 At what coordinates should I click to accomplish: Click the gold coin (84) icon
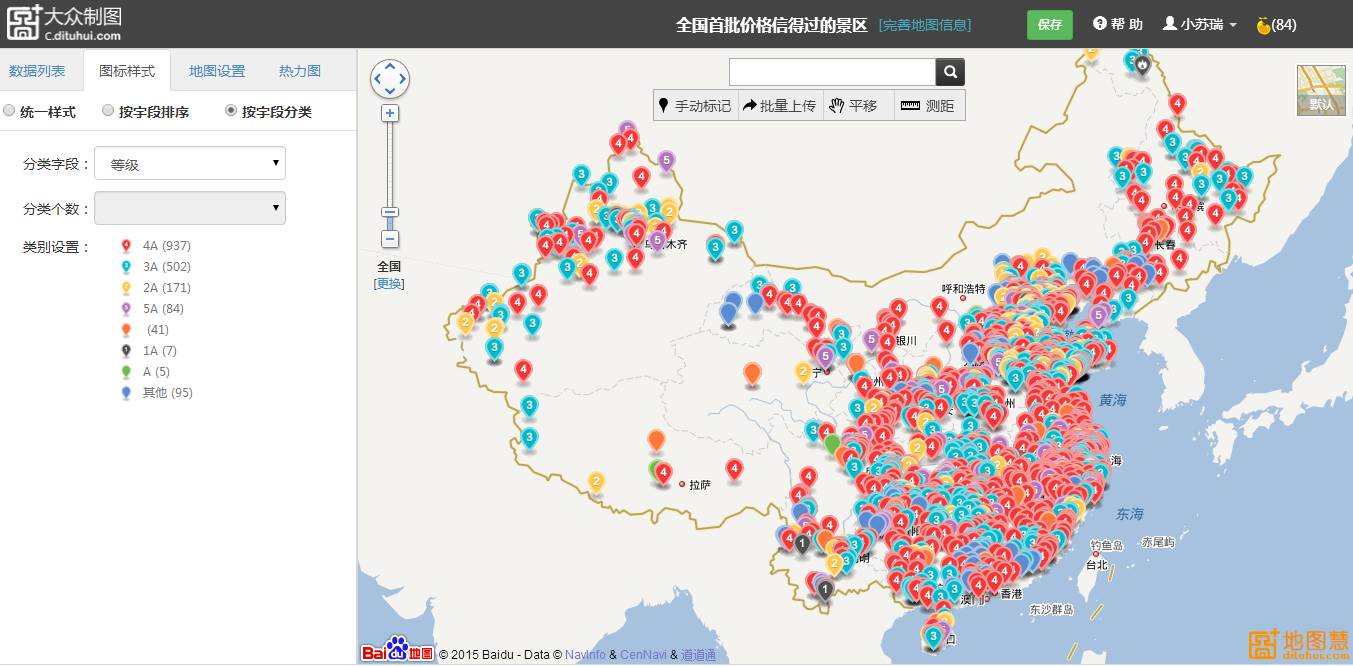(x=1263, y=25)
